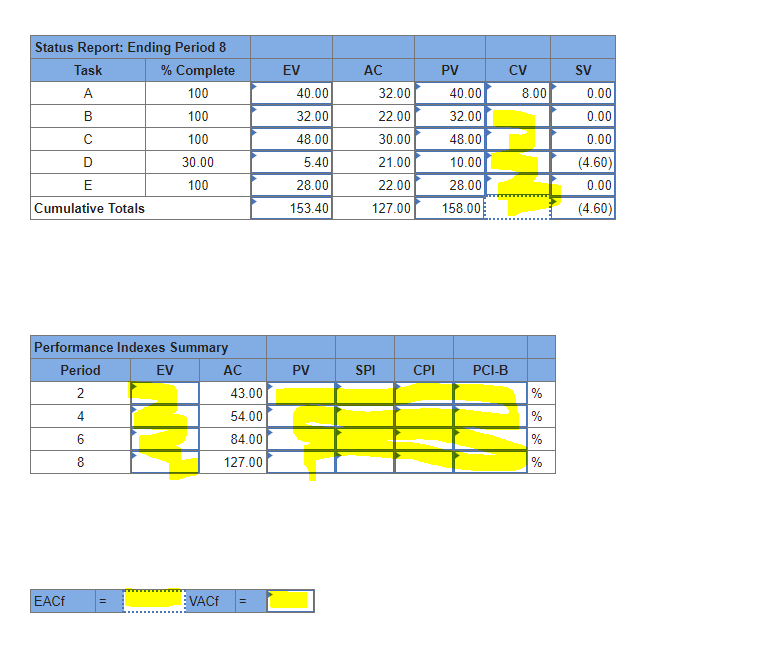Select the PV field for Period 4

point(301,416)
